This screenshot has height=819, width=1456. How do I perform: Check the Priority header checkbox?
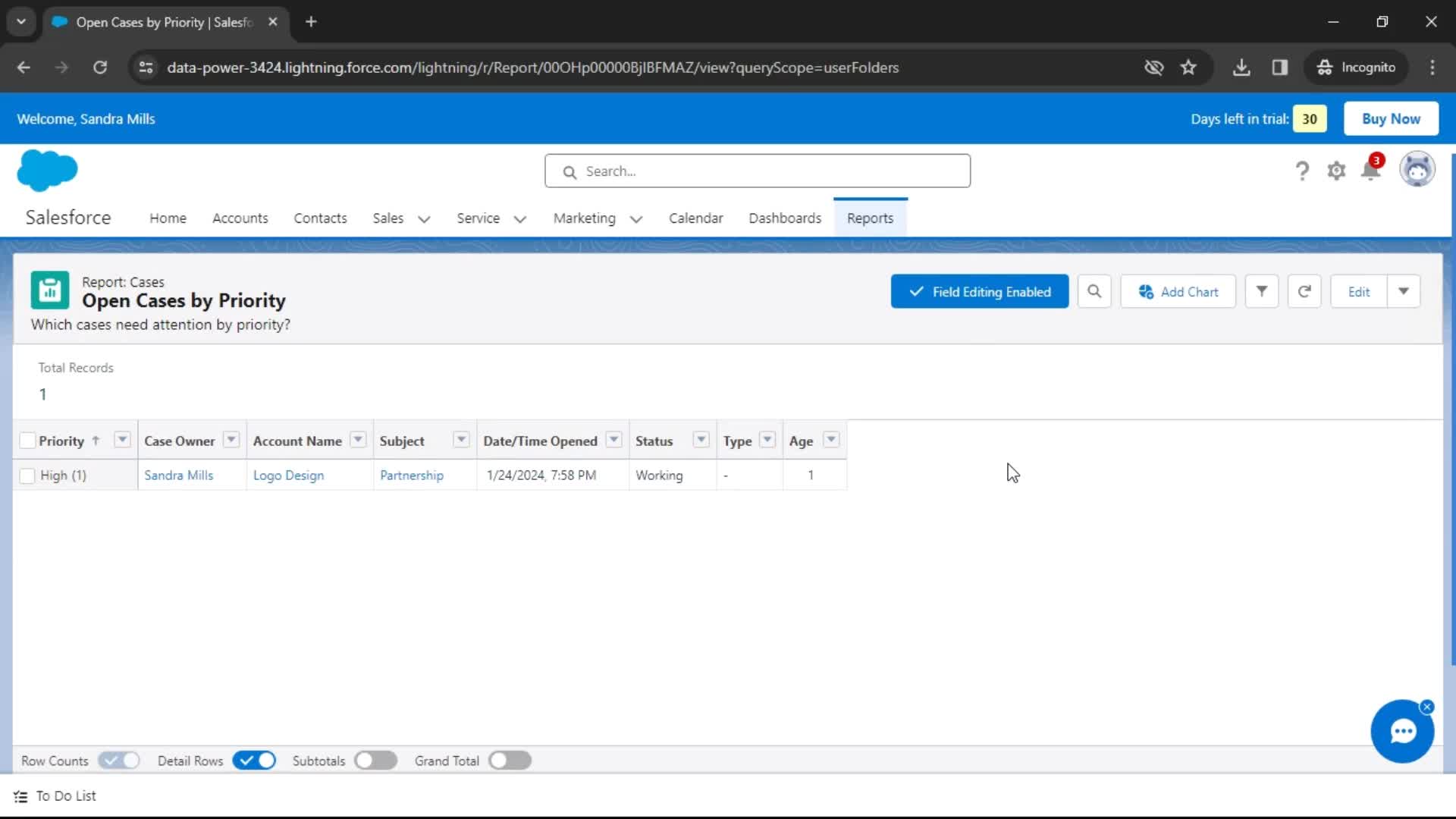(x=28, y=441)
